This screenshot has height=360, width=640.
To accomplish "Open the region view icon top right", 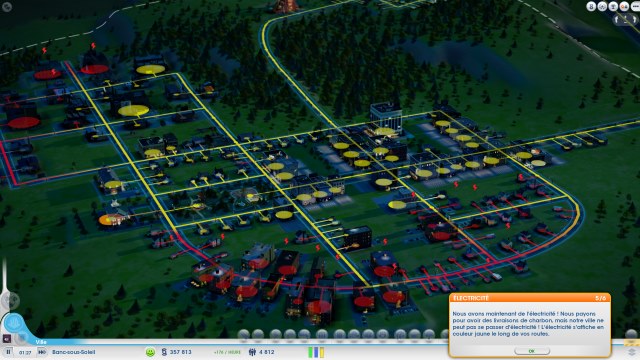I will tap(602, 6).
